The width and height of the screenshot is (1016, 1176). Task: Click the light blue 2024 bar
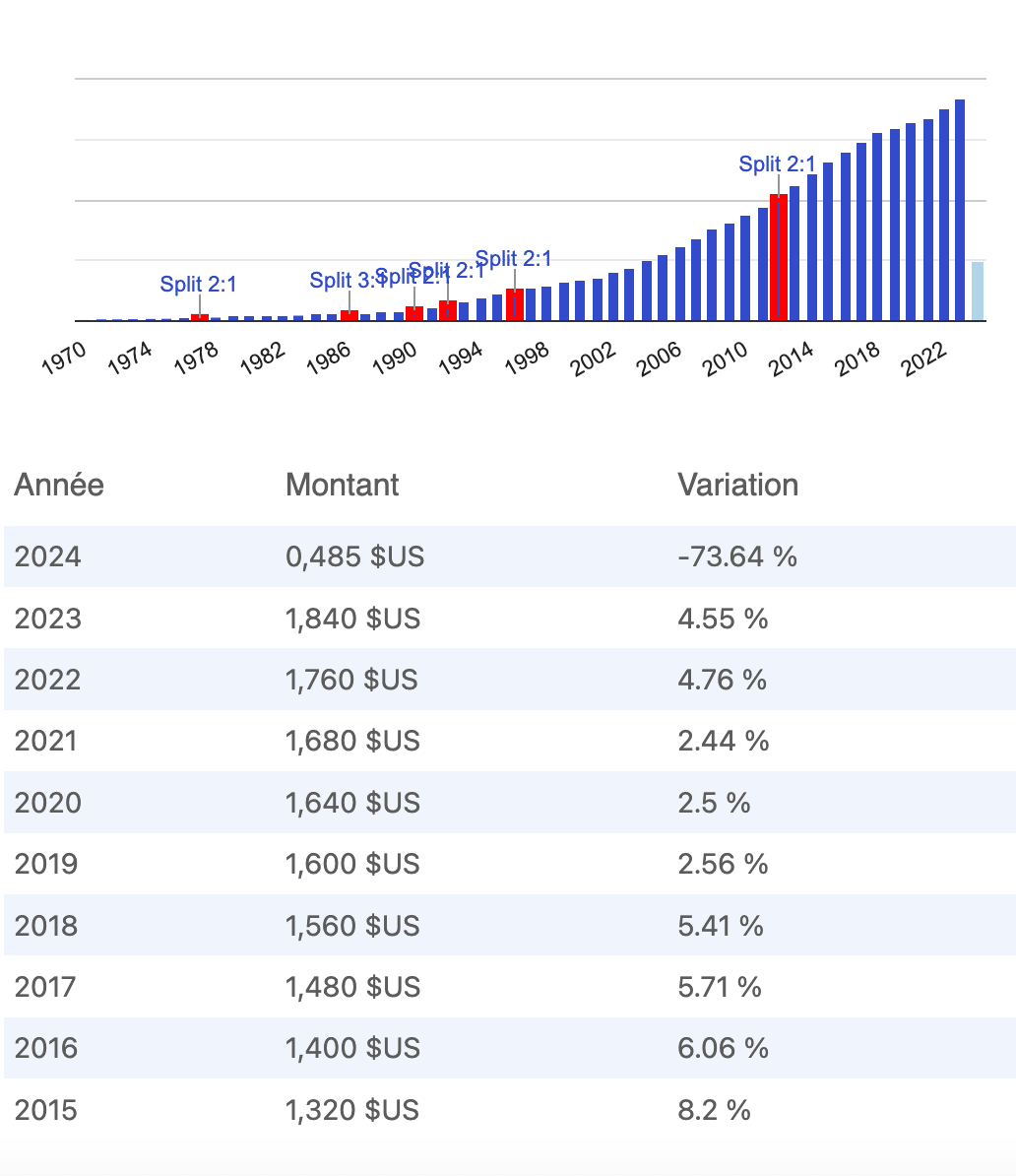point(977,292)
